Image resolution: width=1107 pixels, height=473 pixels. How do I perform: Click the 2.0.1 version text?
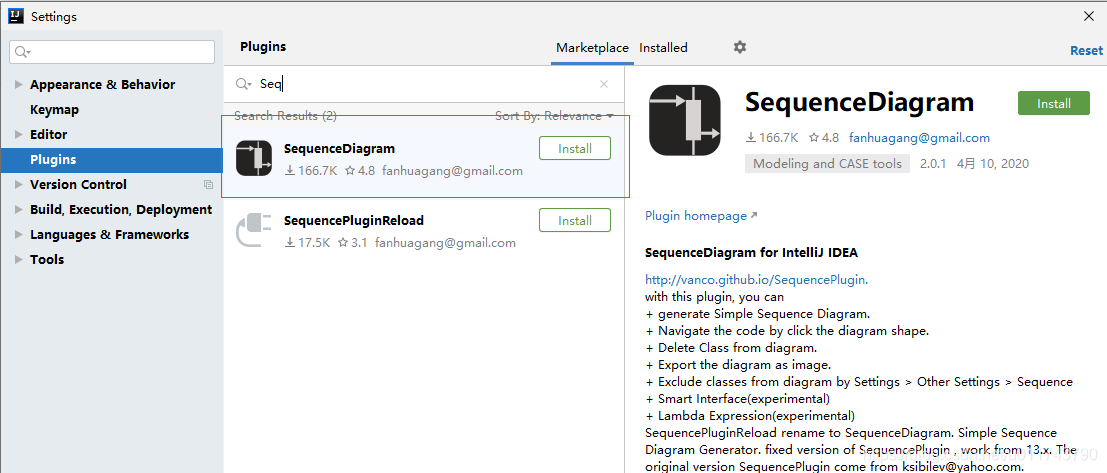(935, 164)
